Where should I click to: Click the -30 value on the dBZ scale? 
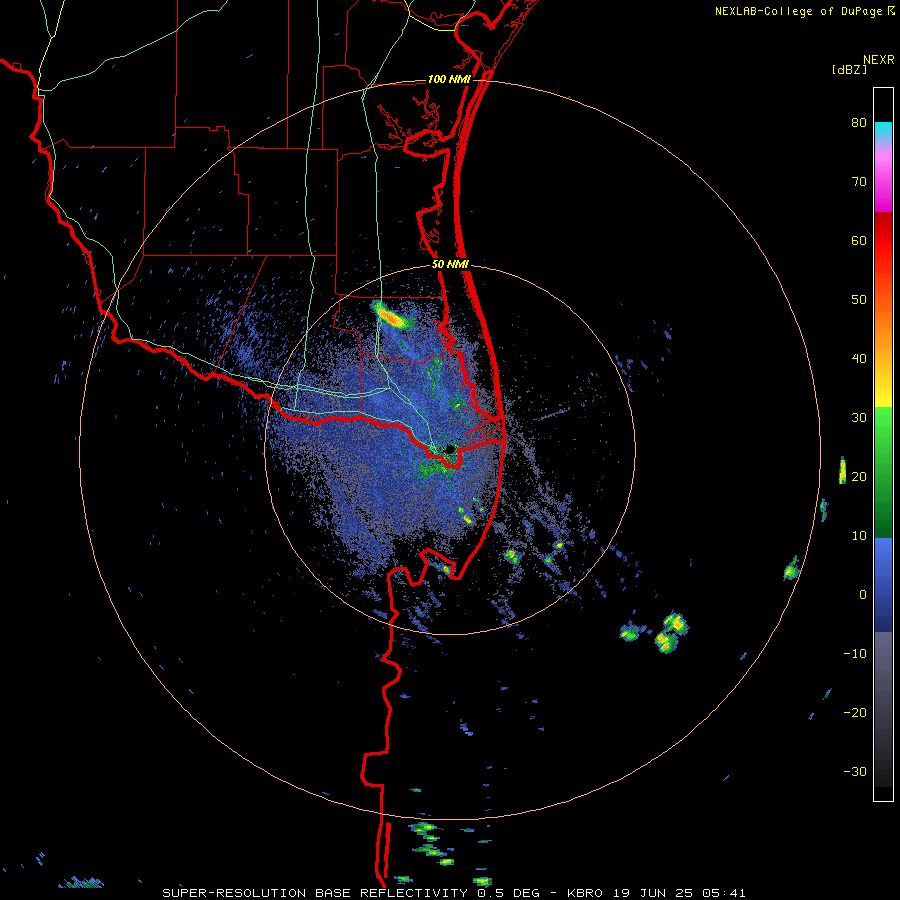click(x=855, y=772)
